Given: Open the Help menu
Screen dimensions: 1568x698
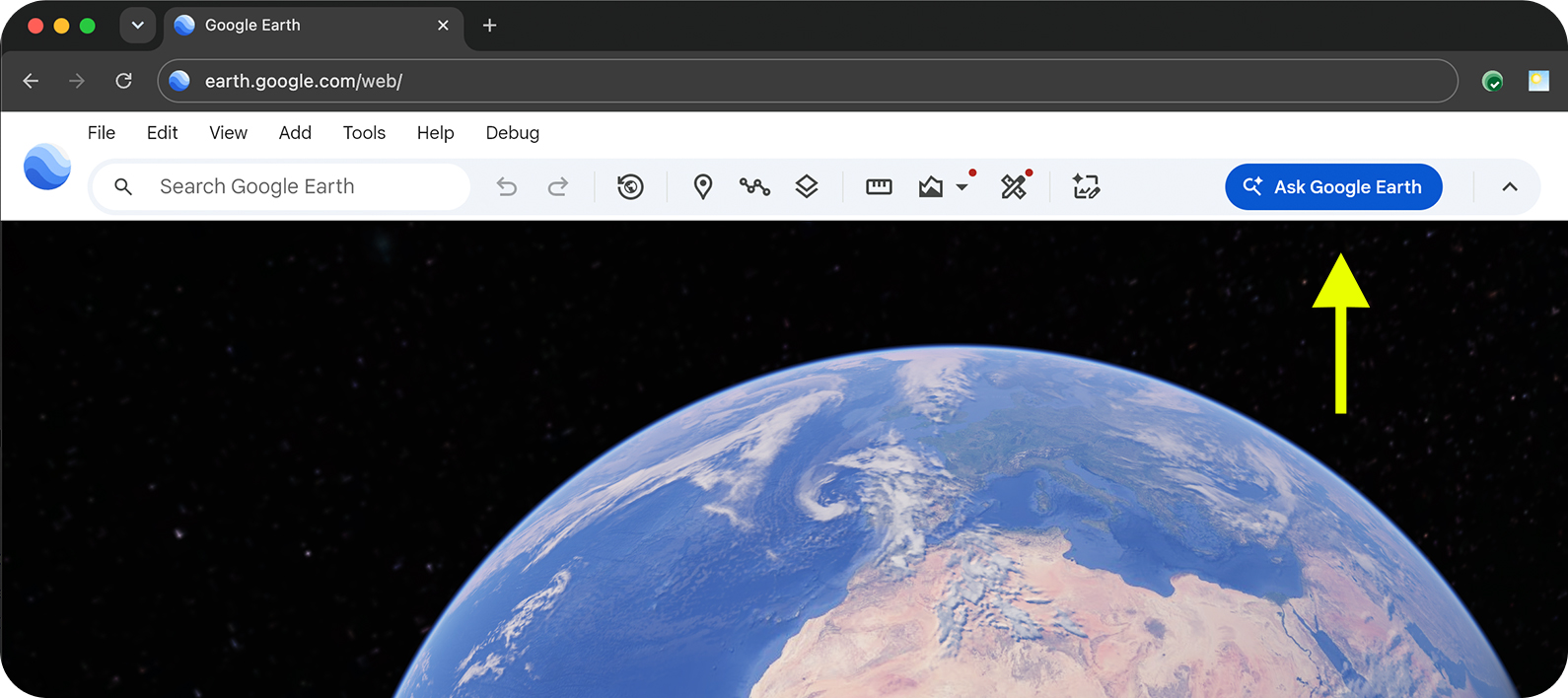Looking at the screenshot, I should pyautogui.click(x=435, y=132).
